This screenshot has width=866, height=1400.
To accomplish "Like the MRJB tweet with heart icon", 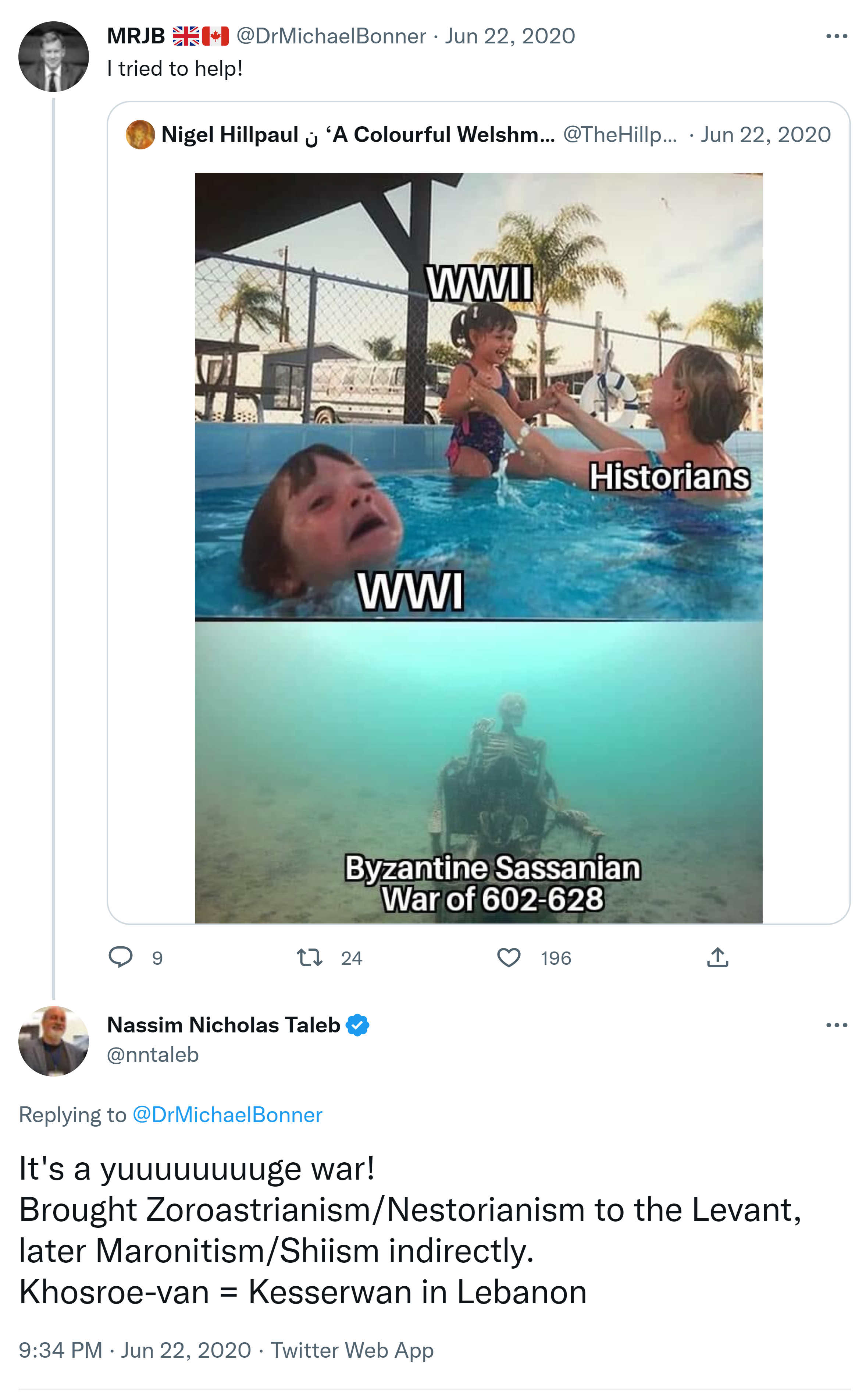I will pos(509,957).
